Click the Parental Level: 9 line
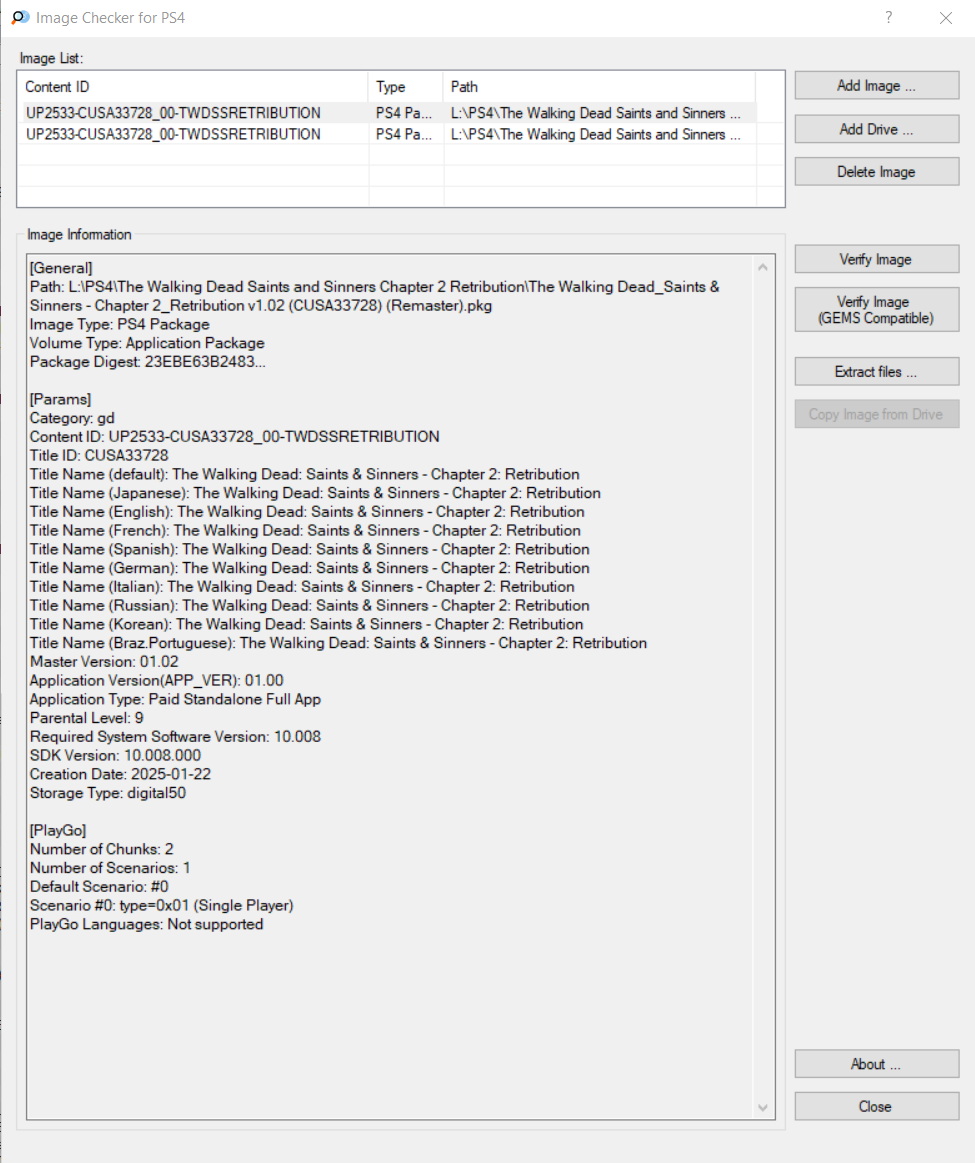The width and height of the screenshot is (975, 1163). pyautogui.click(x=86, y=718)
